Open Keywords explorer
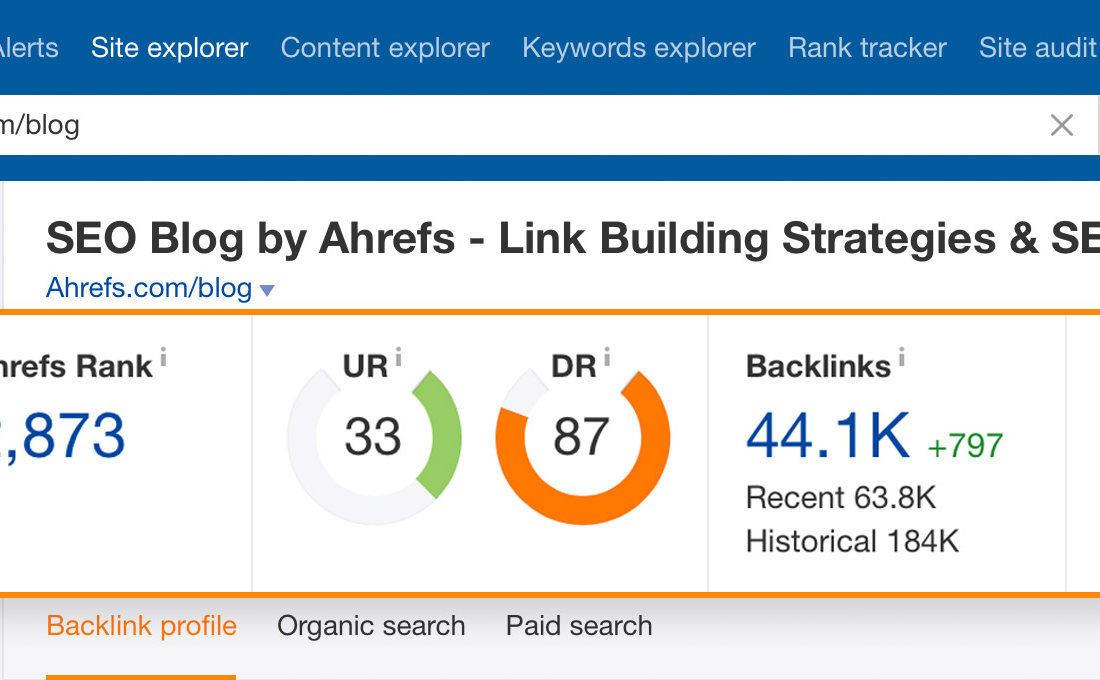Viewport: 1100px width, 680px height. click(639, 48)
